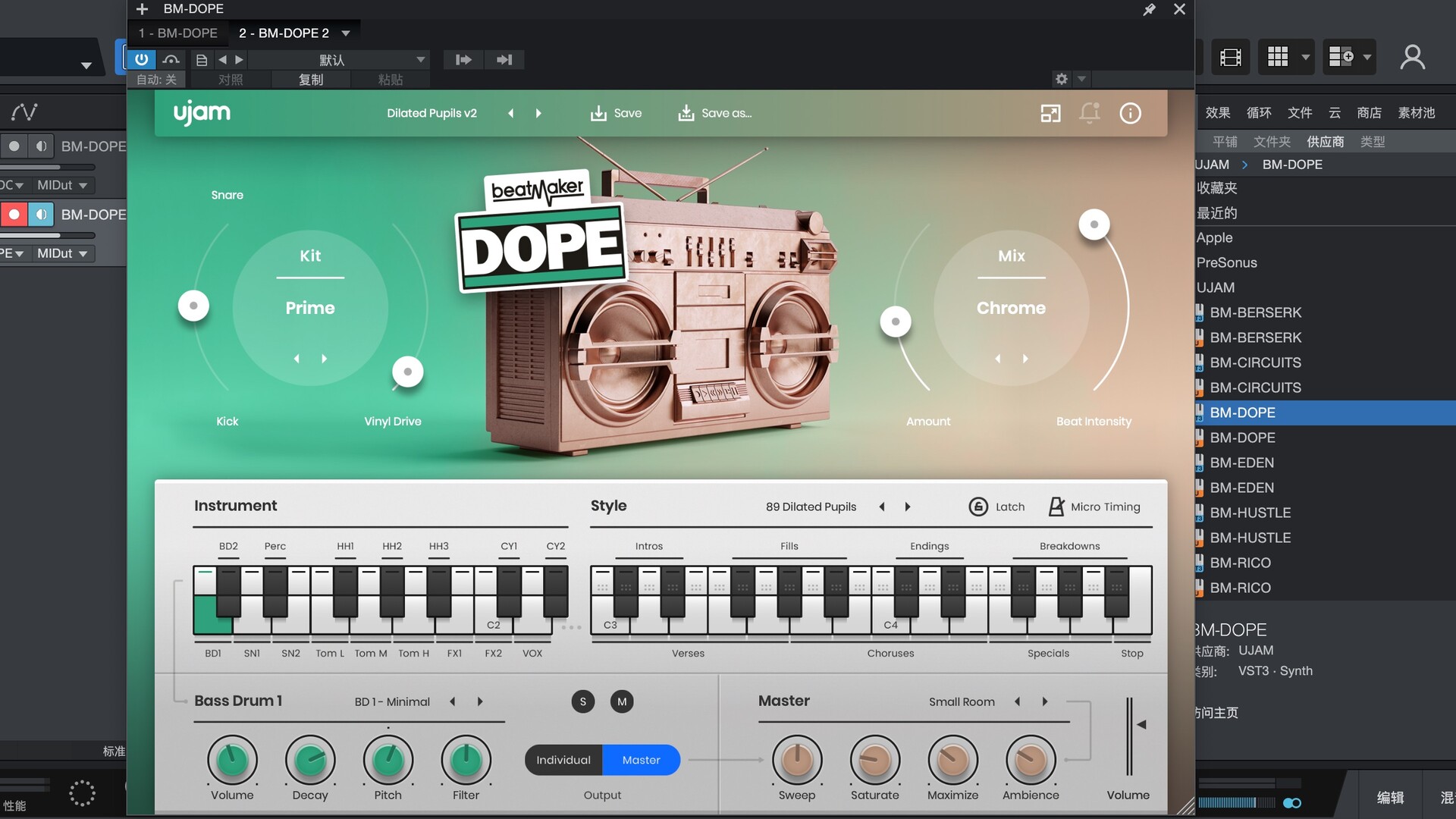Toggle monitor on first BM-DOPE track
The height and width of the screenshot is (819, 1456).
(41, 146)
